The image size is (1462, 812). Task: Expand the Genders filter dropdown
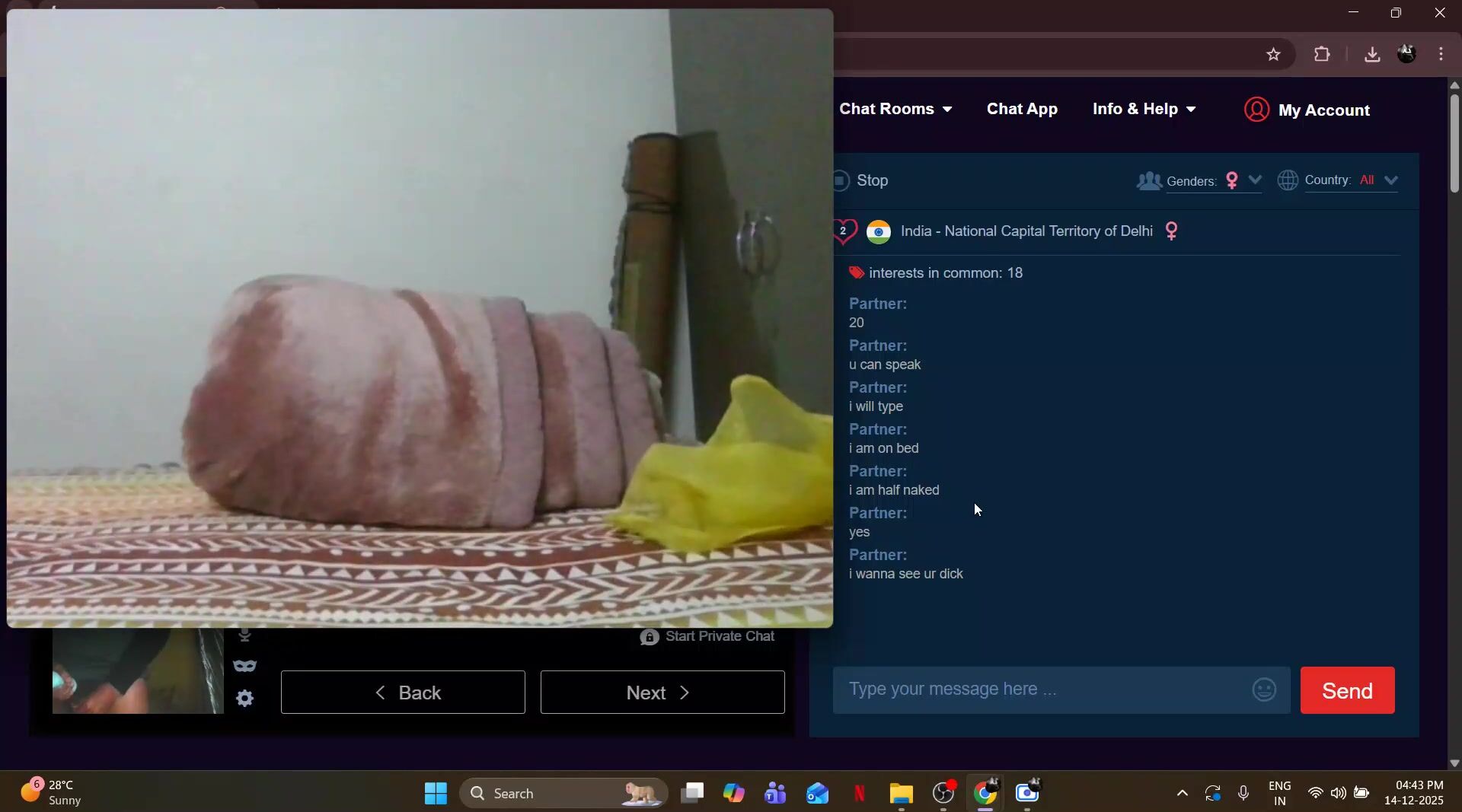(1253, 181)
